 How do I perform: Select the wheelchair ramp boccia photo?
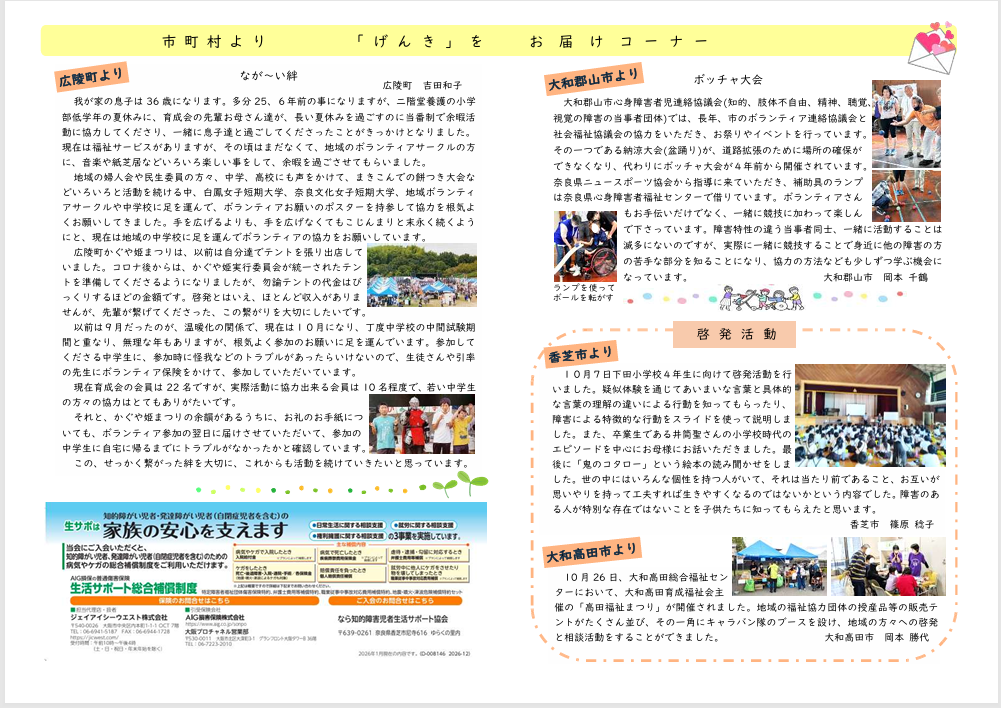pyautogui.click(x=586, y=245)
